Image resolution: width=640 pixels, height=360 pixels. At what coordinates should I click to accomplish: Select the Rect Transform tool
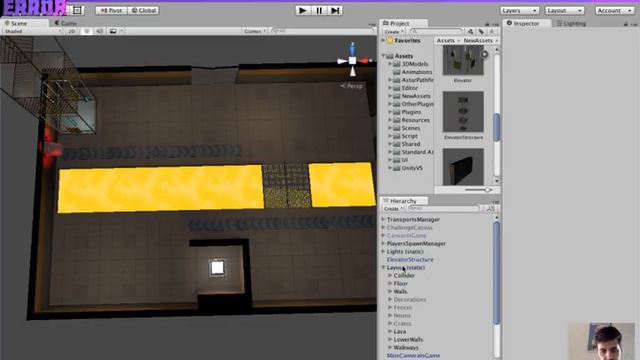tap(78, 10)
